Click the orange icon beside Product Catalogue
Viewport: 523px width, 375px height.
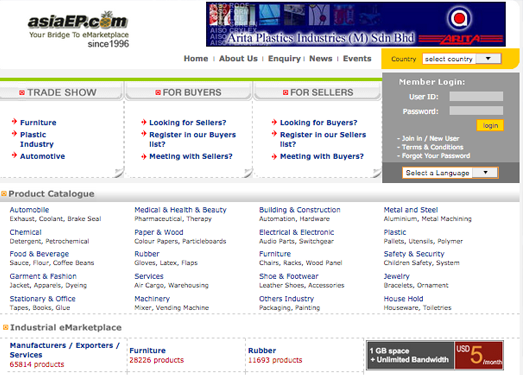pyautogui.click(x=4, y=194)
